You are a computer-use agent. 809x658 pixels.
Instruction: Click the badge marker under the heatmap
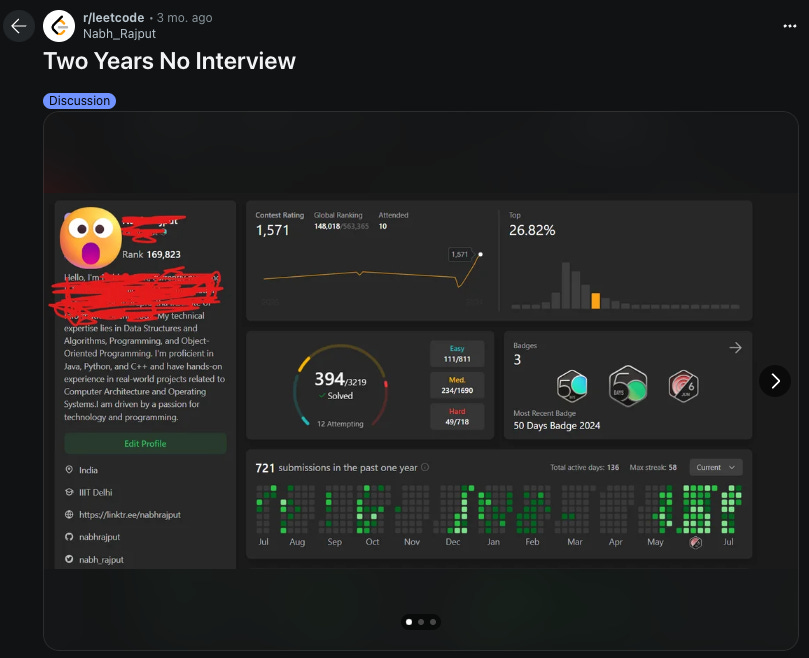click(x=695, y=542)
